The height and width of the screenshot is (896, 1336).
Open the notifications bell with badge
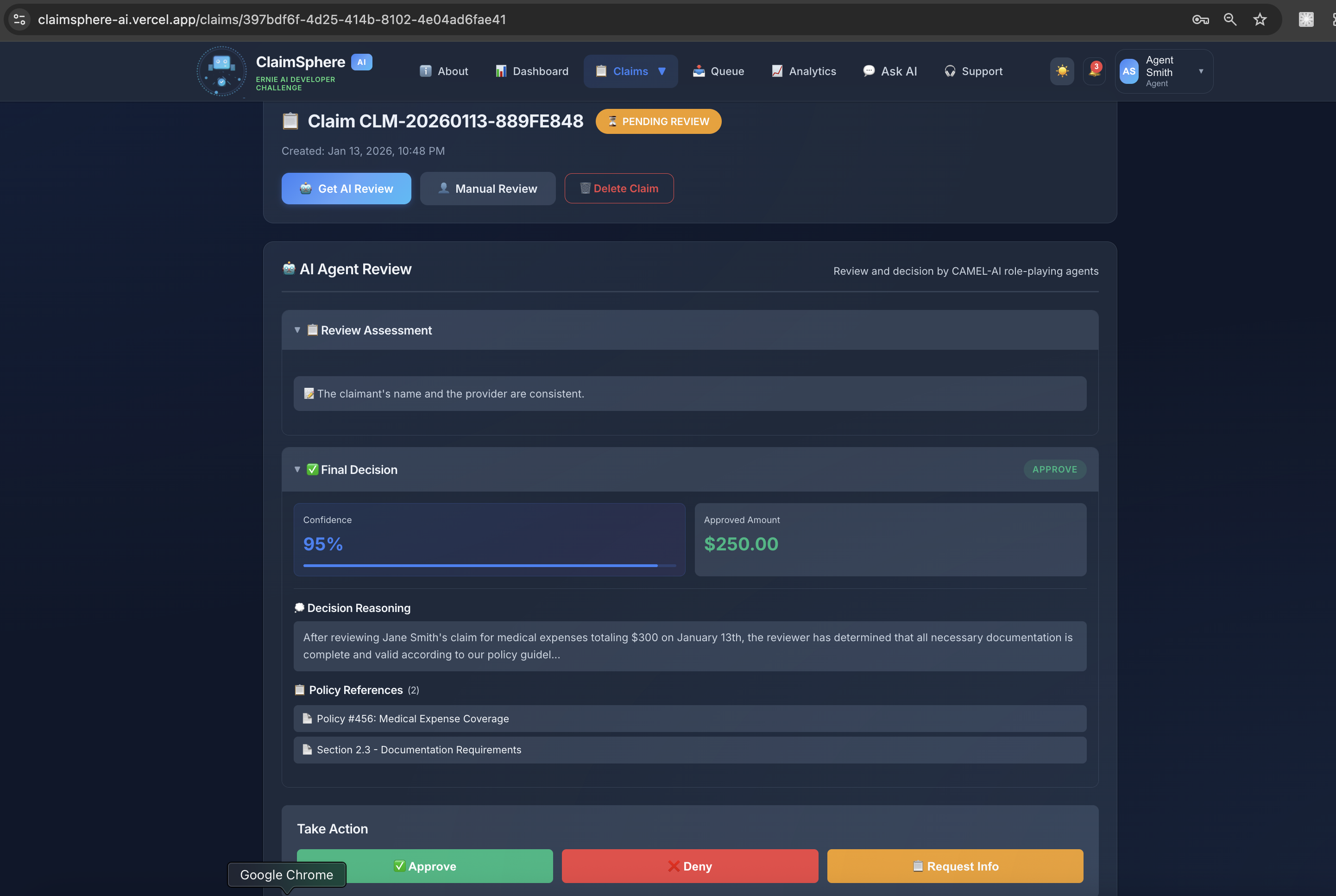coord(1094,71)
